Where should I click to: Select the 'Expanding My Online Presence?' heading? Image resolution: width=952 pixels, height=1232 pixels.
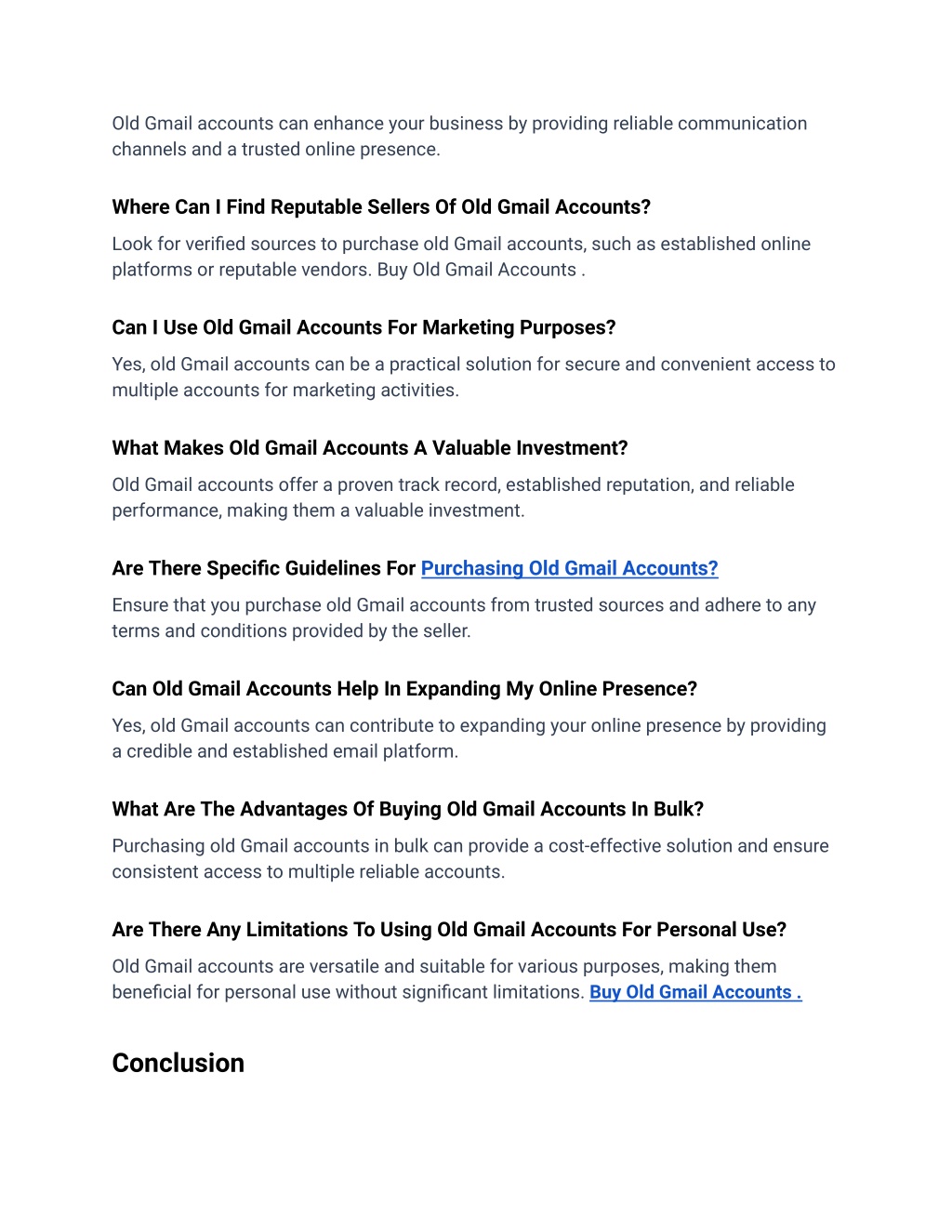pos(404,689)
